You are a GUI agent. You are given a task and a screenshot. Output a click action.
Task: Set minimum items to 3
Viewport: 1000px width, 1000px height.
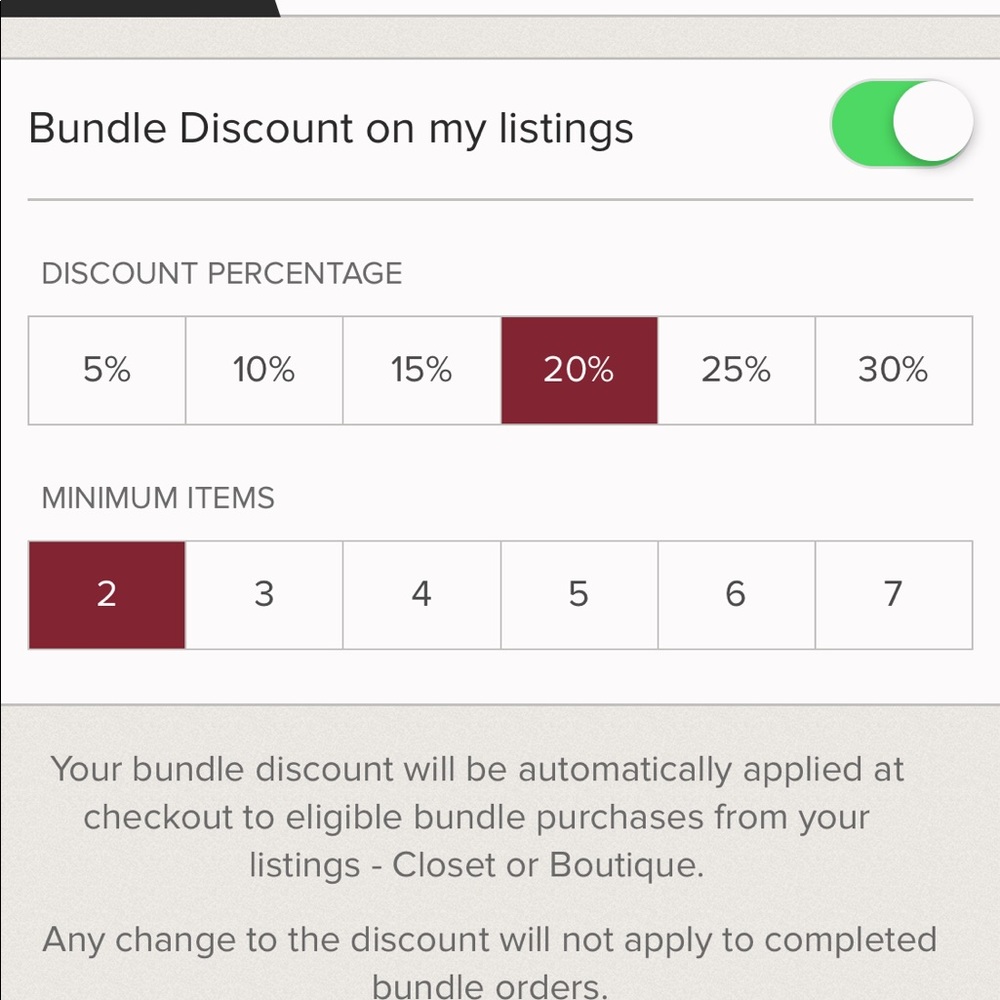(264, 594)
